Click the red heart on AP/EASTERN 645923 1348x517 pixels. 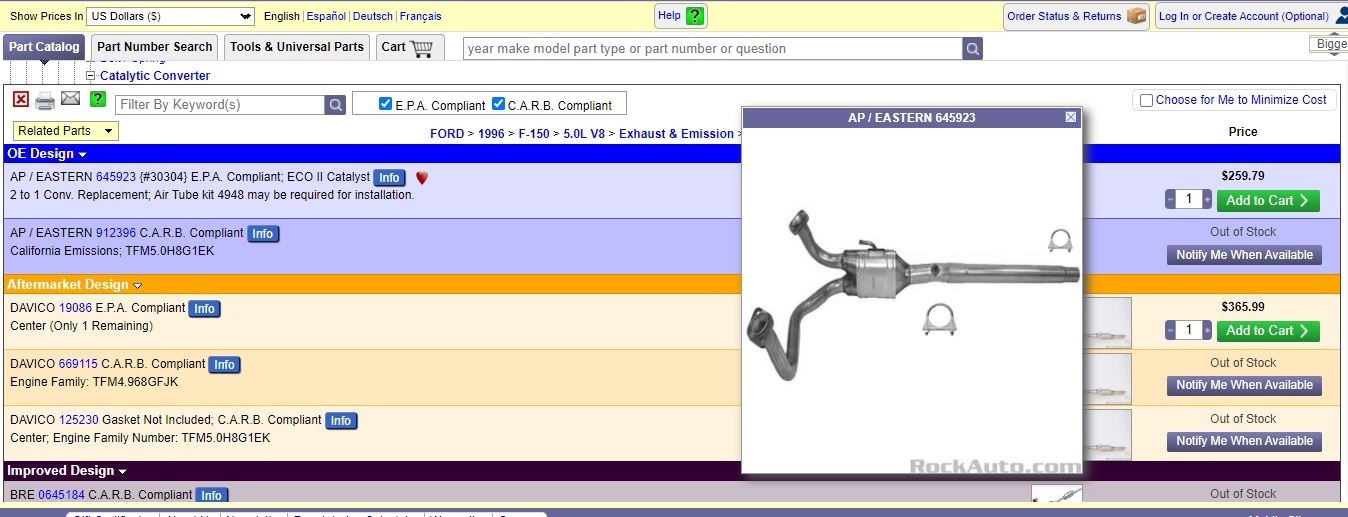click(422, 178)
